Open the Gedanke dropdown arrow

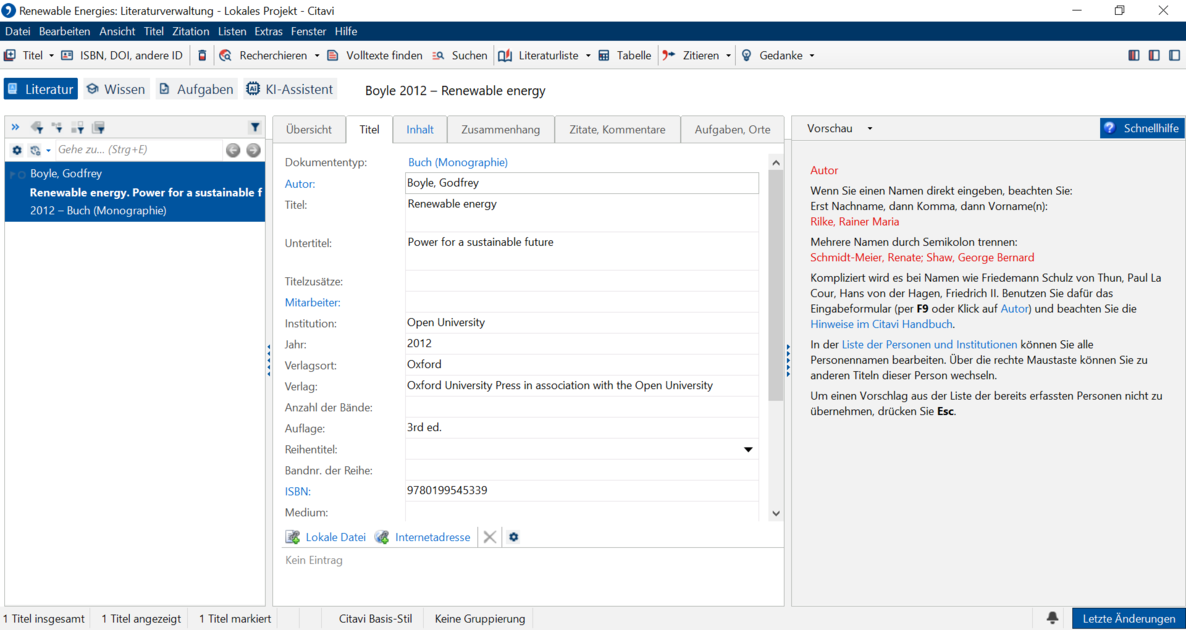click(x=812, y=55)
